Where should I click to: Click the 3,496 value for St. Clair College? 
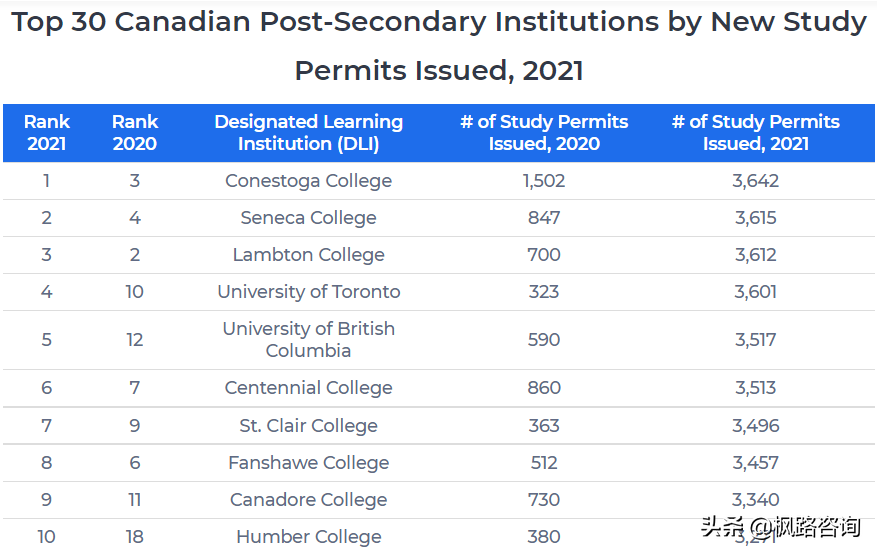[755, 426]
